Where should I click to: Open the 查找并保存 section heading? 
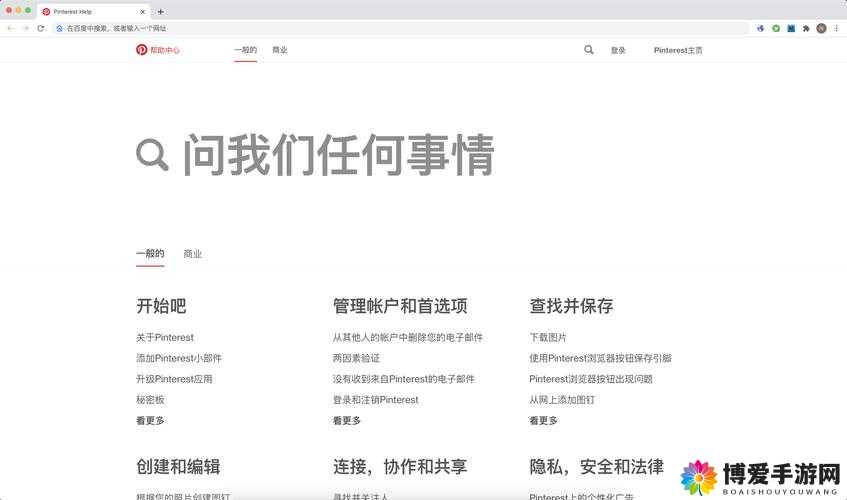click(571, 306)
